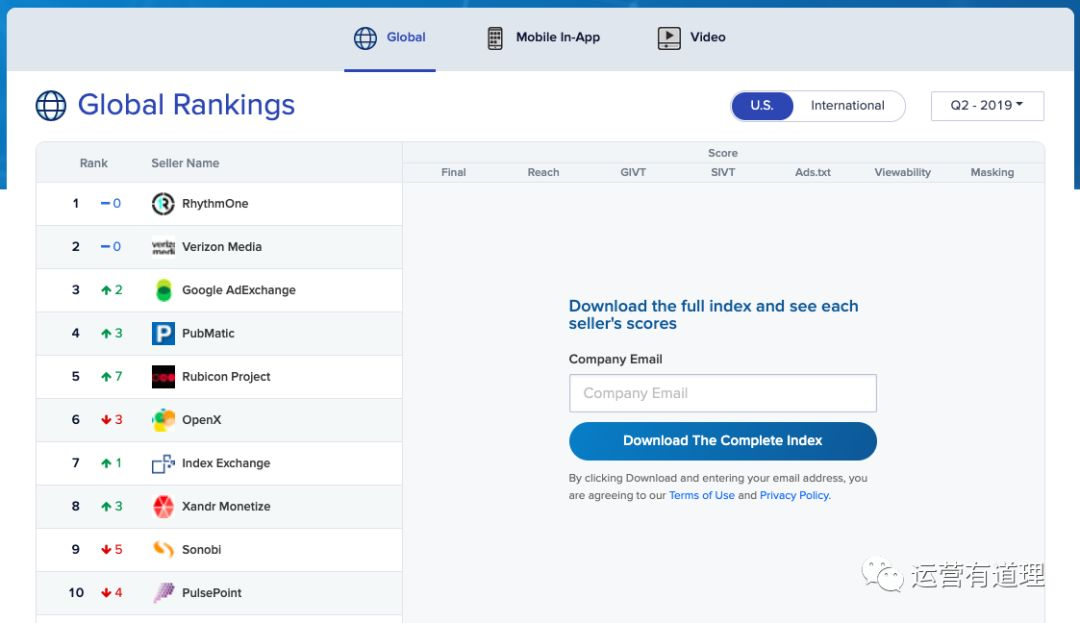Click the video player icon
Image resolution: width=1080 pixels, height=623 pixels.
(669, 38)
